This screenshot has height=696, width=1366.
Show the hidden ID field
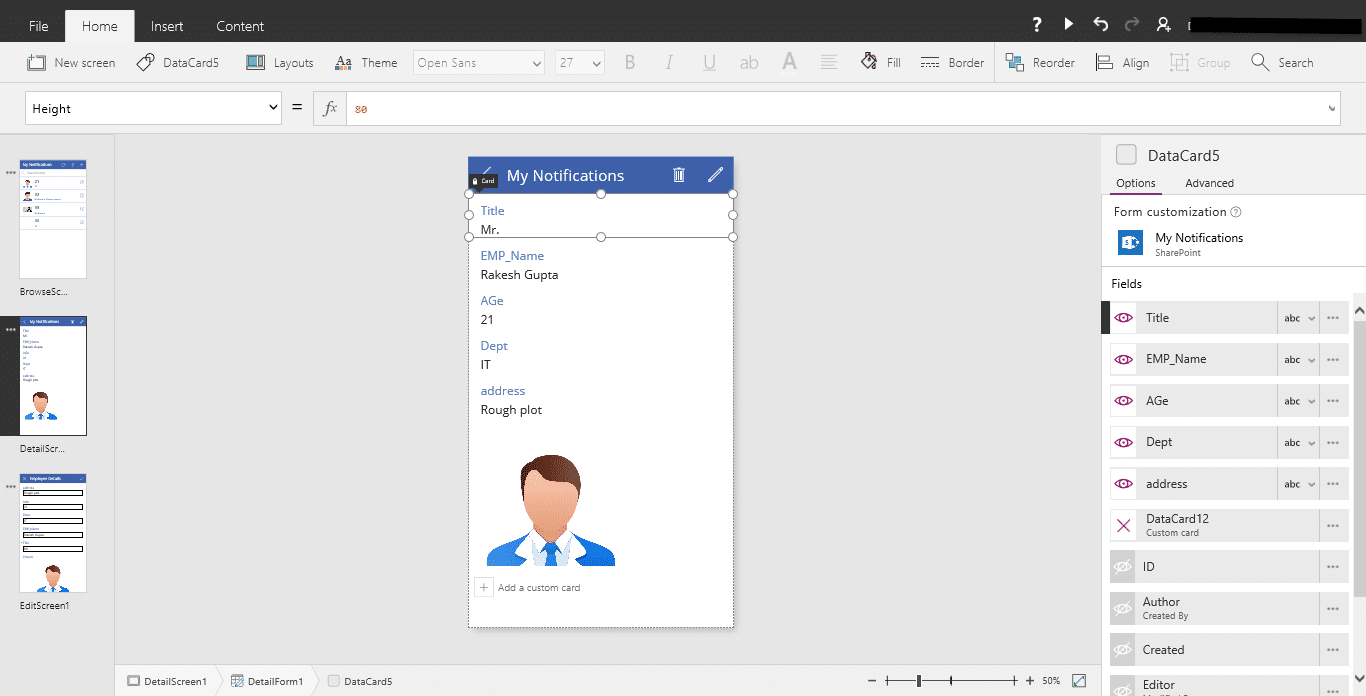(1122, 567)
